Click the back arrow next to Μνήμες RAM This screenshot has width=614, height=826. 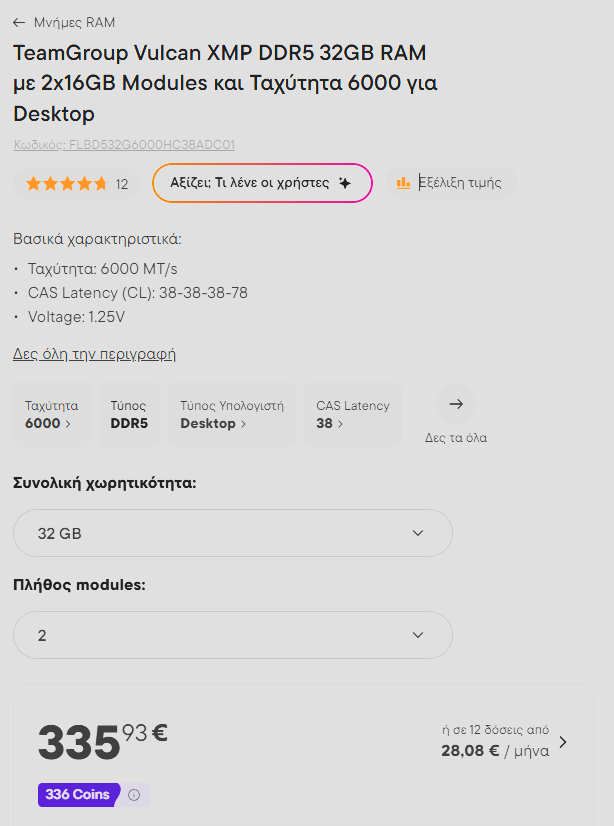[20, 22]
